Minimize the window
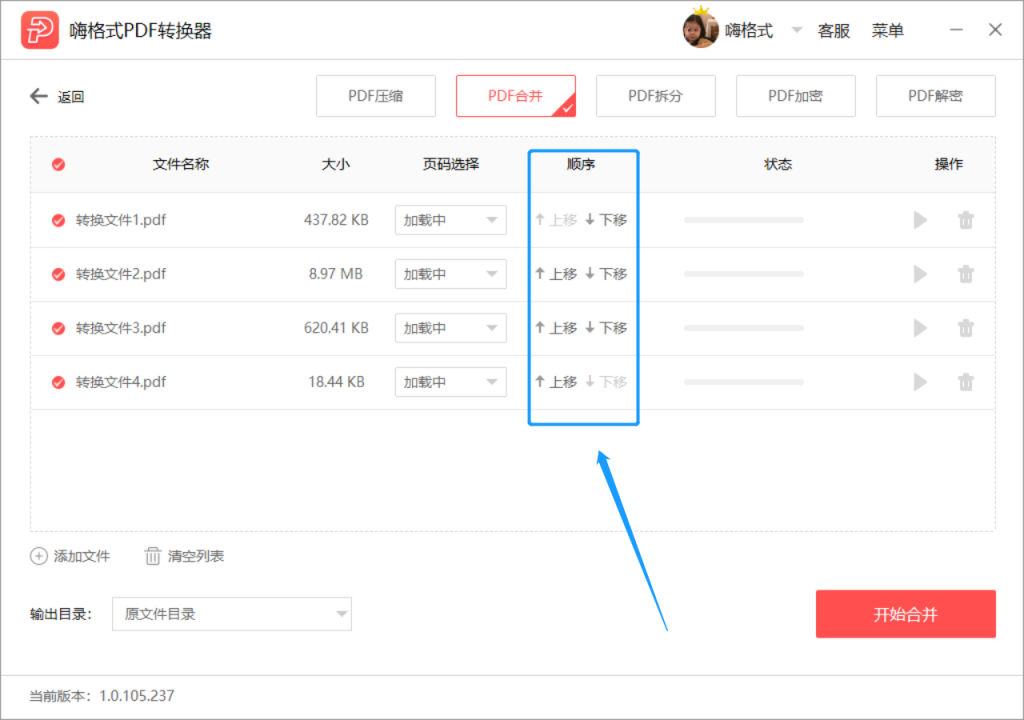The width and height of the screenshot is (1024, 720). point(956,30)
